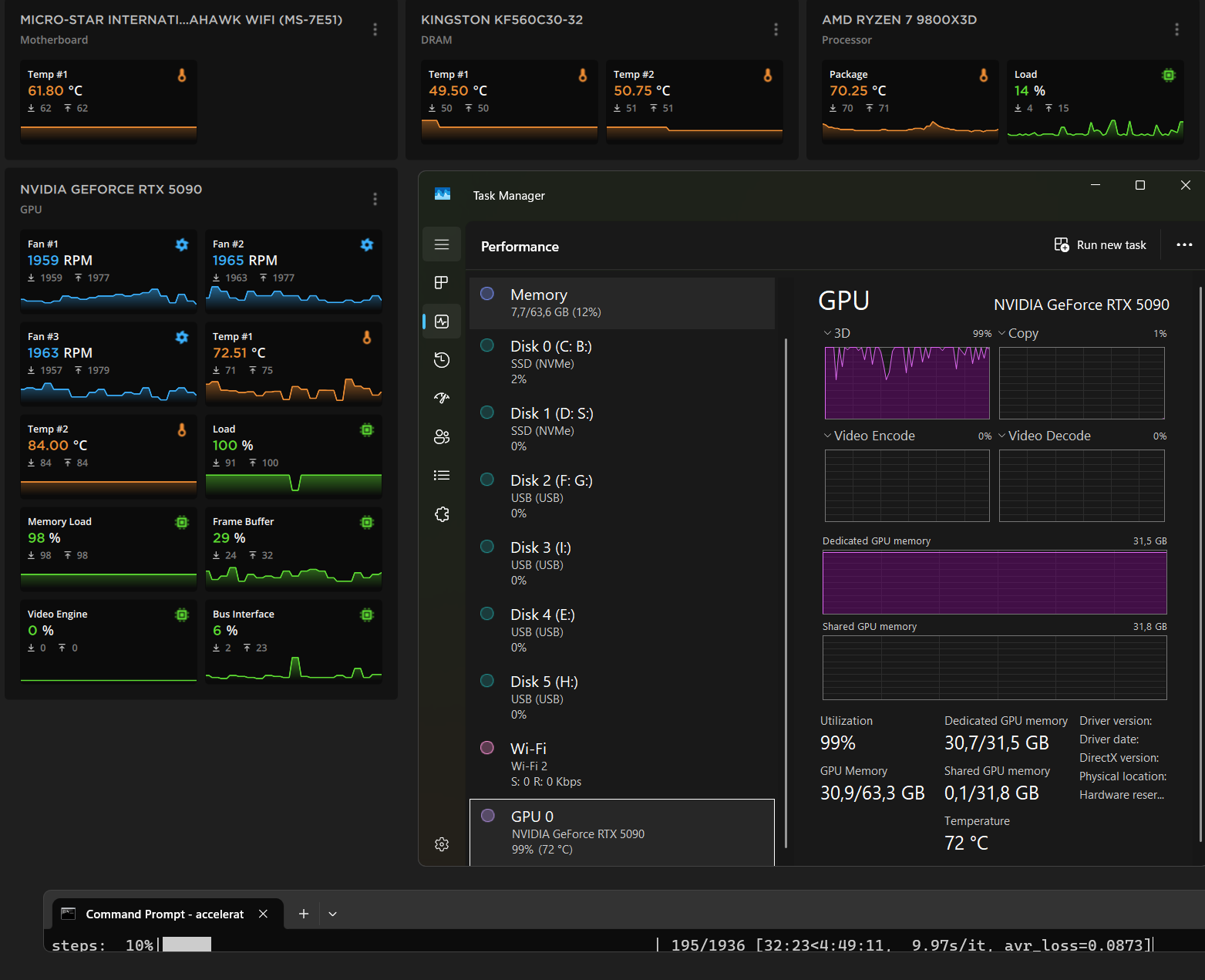Open more options for the RTX 5090 GPU card
The height and width of the screenshot is (980, 1205).
coord(375,199)
